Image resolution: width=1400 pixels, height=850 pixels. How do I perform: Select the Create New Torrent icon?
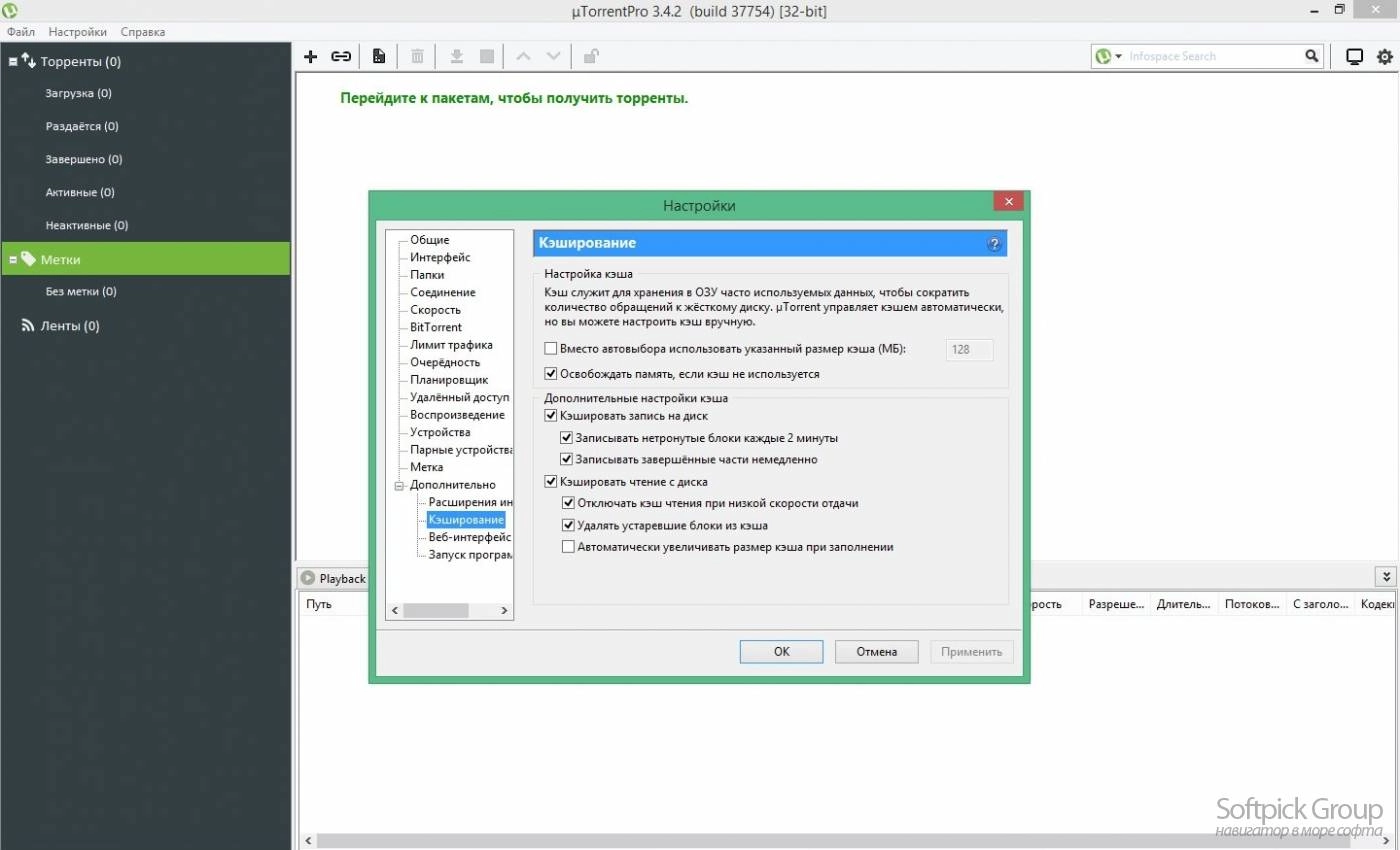(378, 56)
